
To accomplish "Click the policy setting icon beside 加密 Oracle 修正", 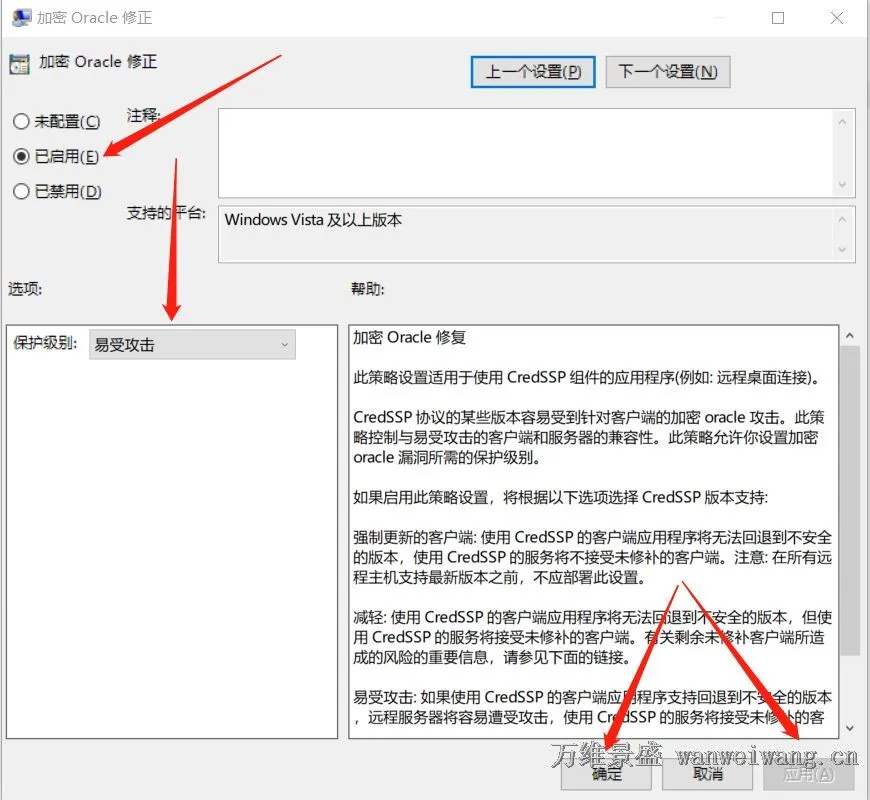I will tap(19, 64).
